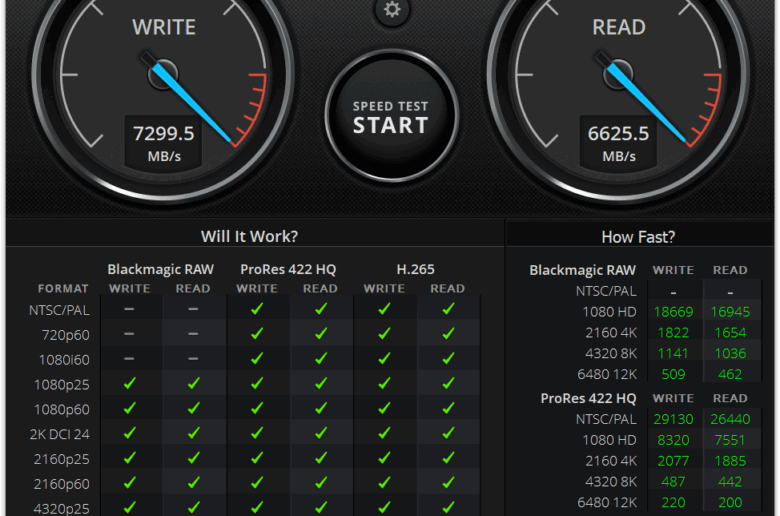Screen dimensions: 780x516
Task: Click Blackmagic RAW 1080 HD read value 16945
Action: pyautogui.click(x=730, y=312)
